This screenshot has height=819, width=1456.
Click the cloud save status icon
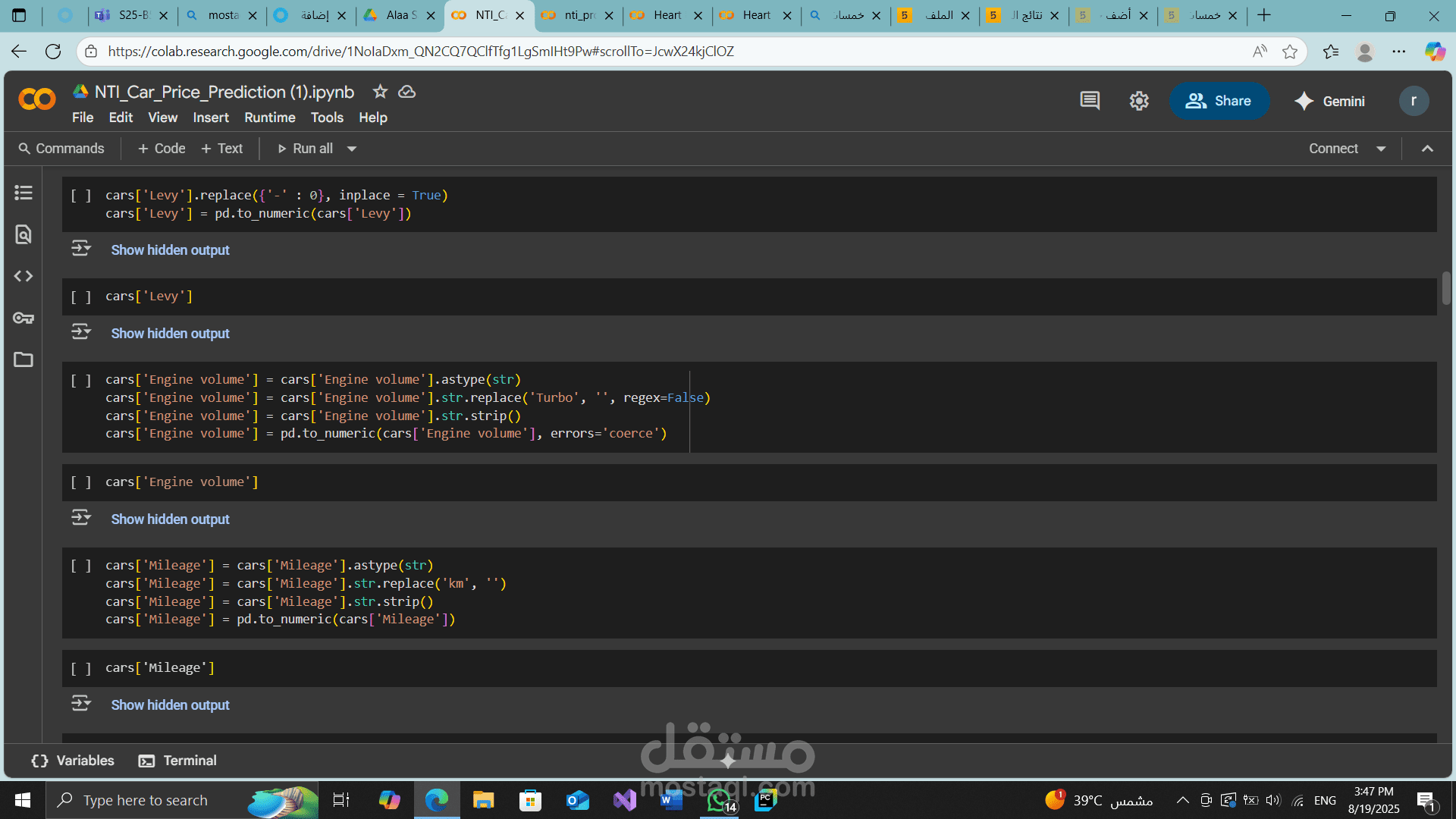coord(407,92)
